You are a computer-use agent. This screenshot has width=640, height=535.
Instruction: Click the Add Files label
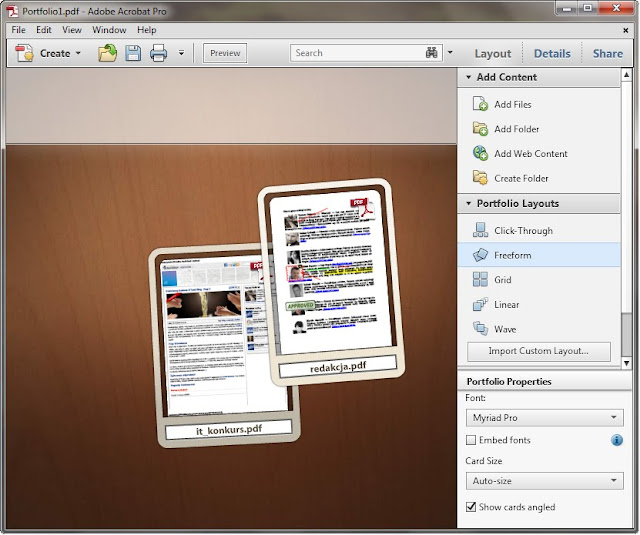pyautogui.click(x=513, y=104)
